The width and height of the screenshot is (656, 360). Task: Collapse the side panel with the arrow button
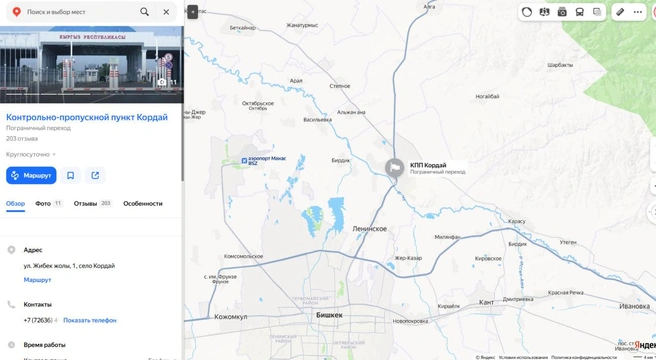pos(192,12)
